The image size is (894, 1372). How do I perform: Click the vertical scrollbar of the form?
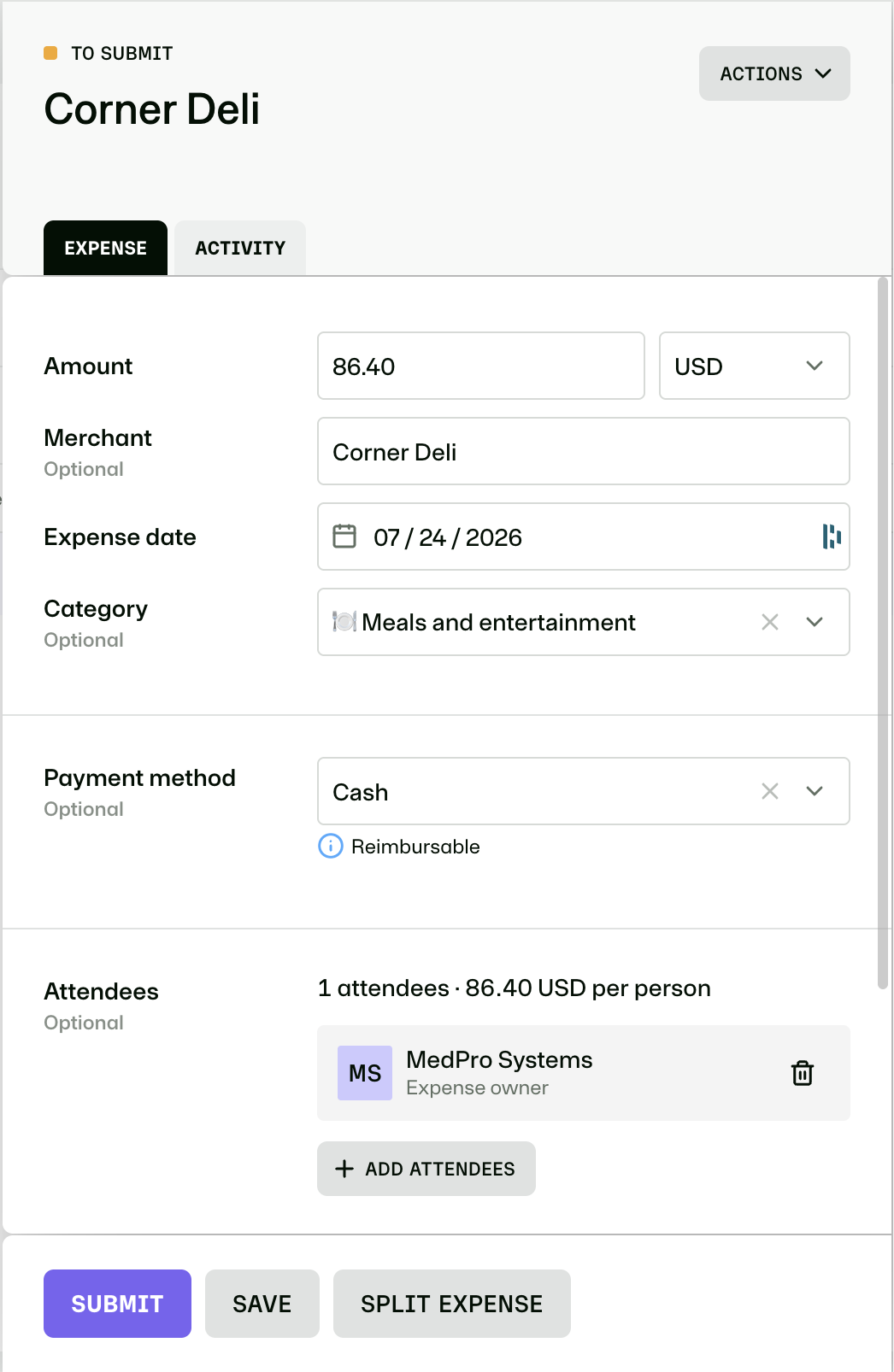[x=883, y=632]
